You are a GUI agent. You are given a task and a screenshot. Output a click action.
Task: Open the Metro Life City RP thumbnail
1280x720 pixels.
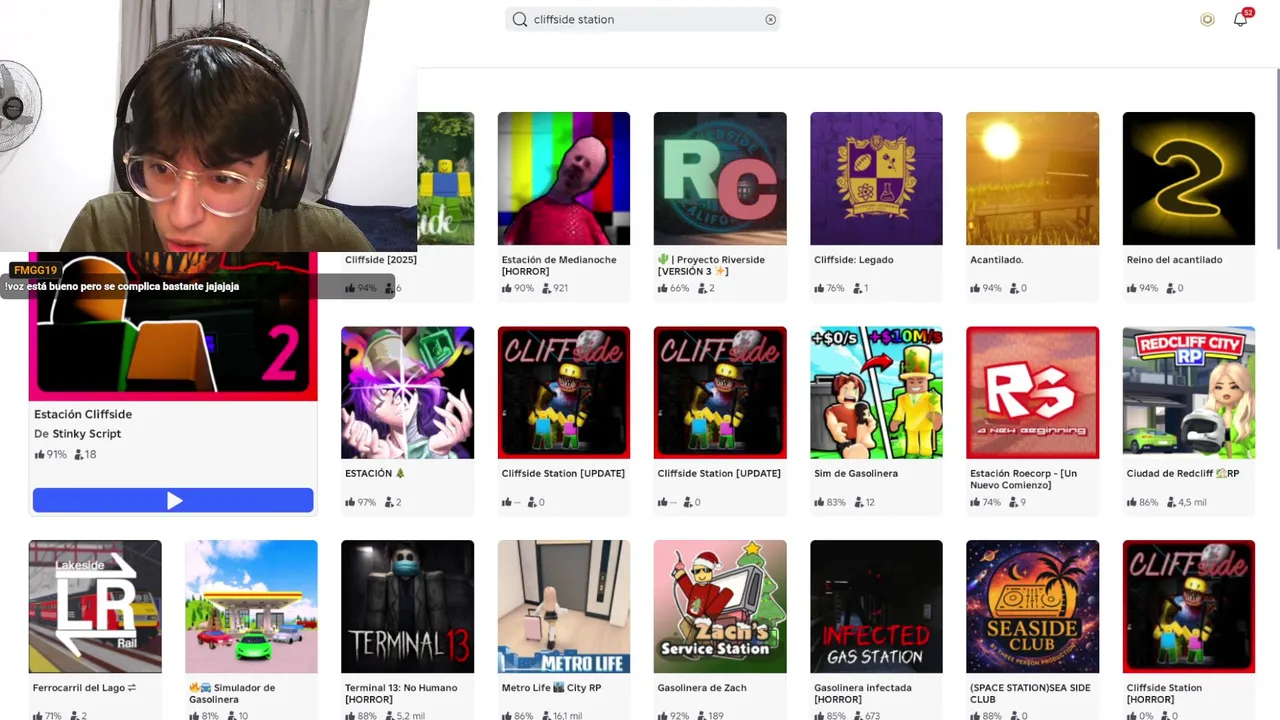point(564,606)
